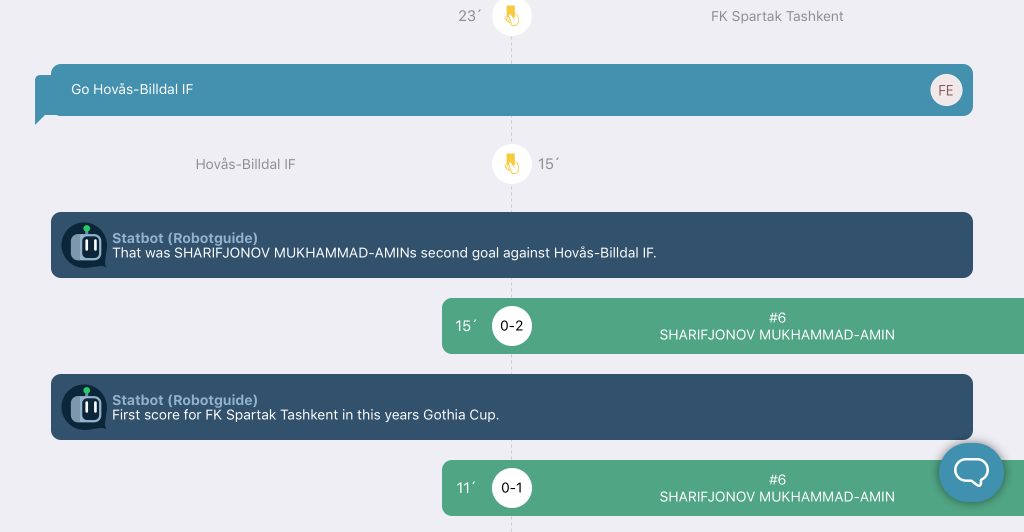This screenshot has height=532, width=1024.
Task: Click the "Go Hovås-Billdal IF" comment text
Action: [x=132, y=90]
